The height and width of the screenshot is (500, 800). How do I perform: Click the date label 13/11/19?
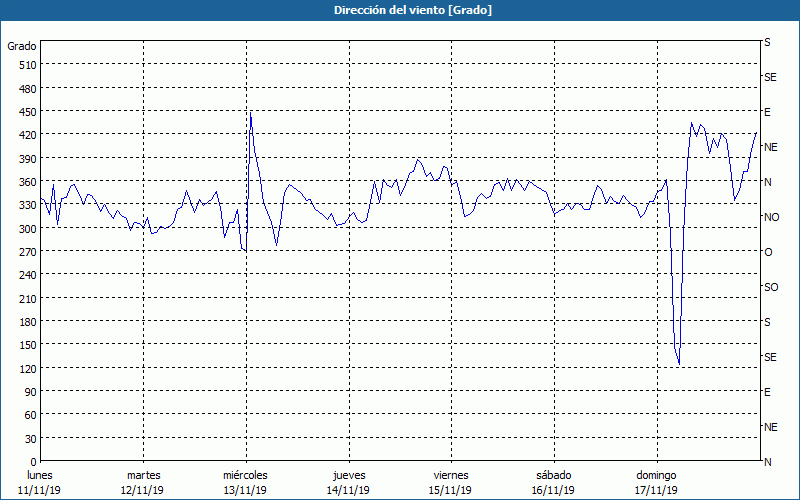click(x=245, y=490)
